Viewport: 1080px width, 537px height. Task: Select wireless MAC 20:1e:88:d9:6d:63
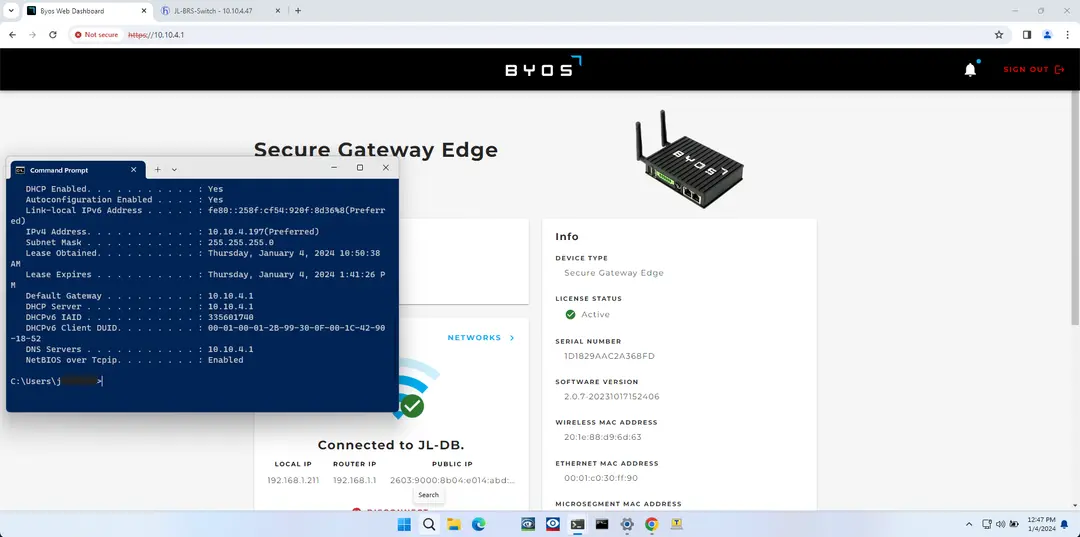point(603,437)
